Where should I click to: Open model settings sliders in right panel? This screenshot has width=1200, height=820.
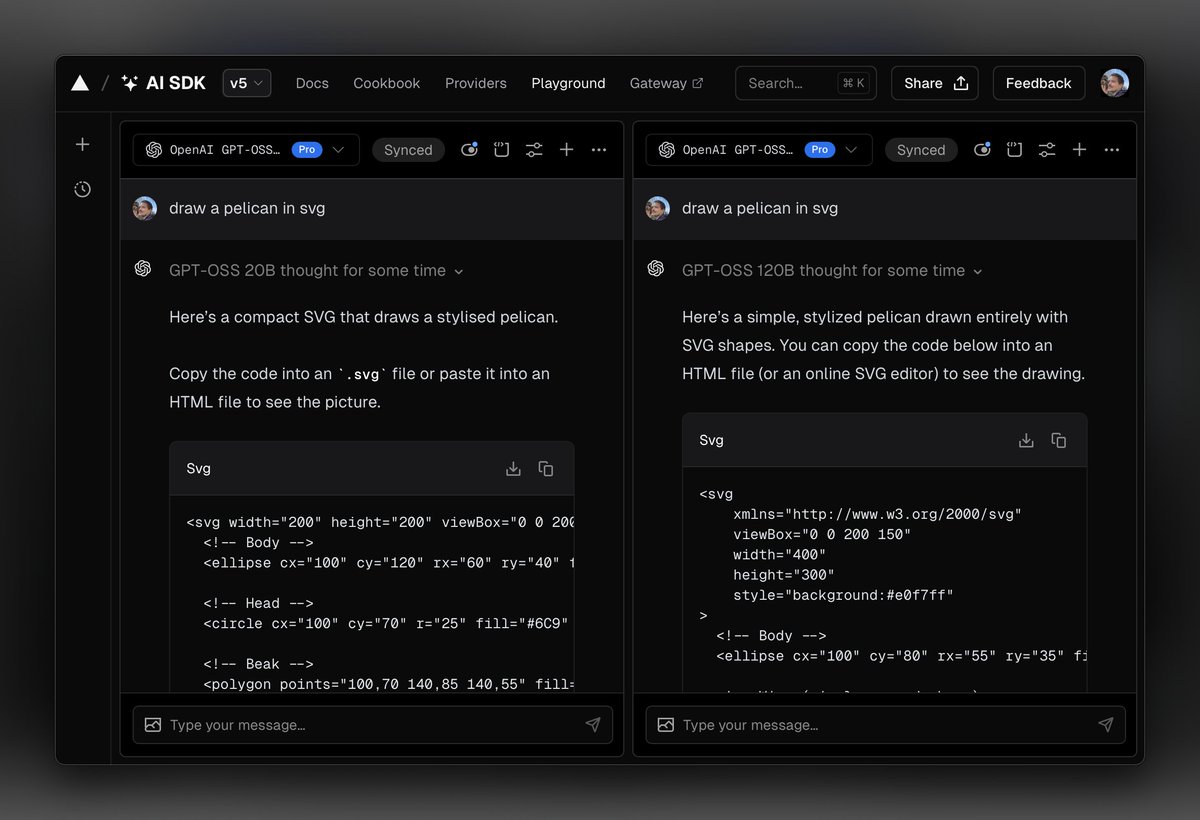[1047, 150]
